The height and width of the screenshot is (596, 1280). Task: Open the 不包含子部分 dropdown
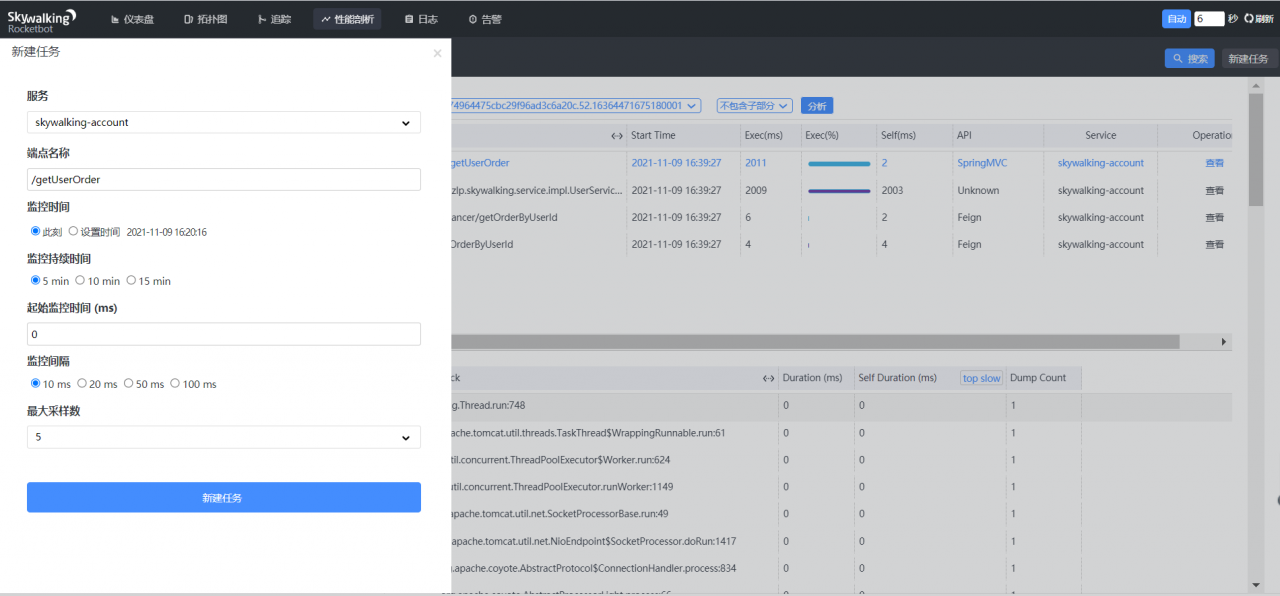pos(755,105)
